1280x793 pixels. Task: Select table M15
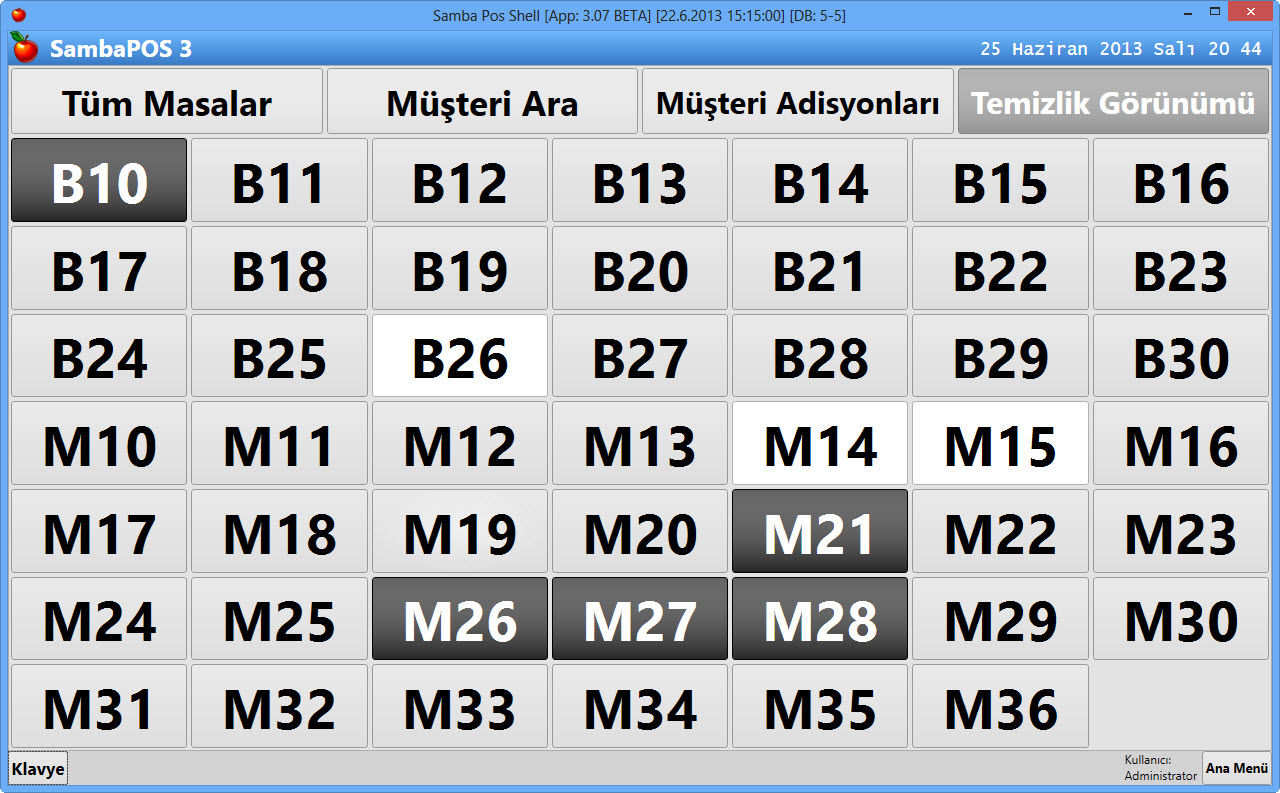[999, 443]
